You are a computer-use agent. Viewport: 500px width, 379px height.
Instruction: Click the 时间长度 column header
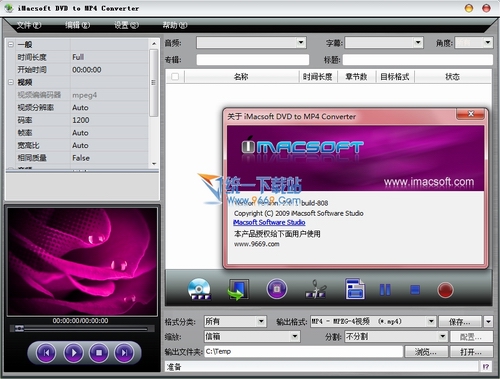318,77
